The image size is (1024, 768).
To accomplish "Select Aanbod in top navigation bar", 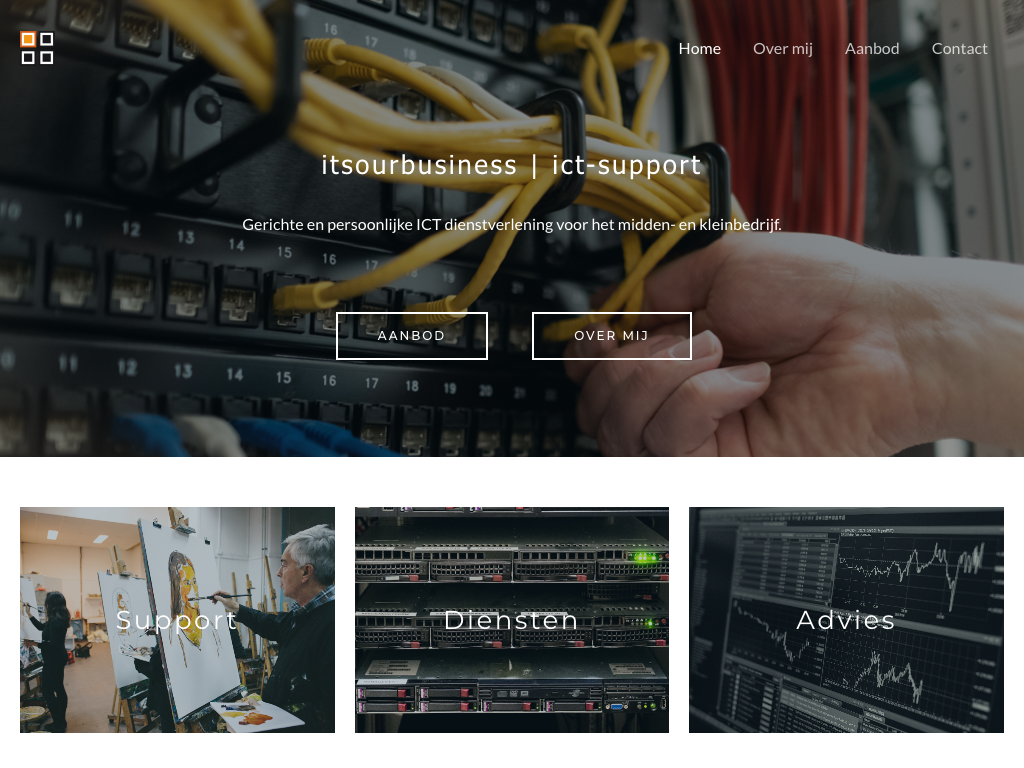I will [872, 48].
